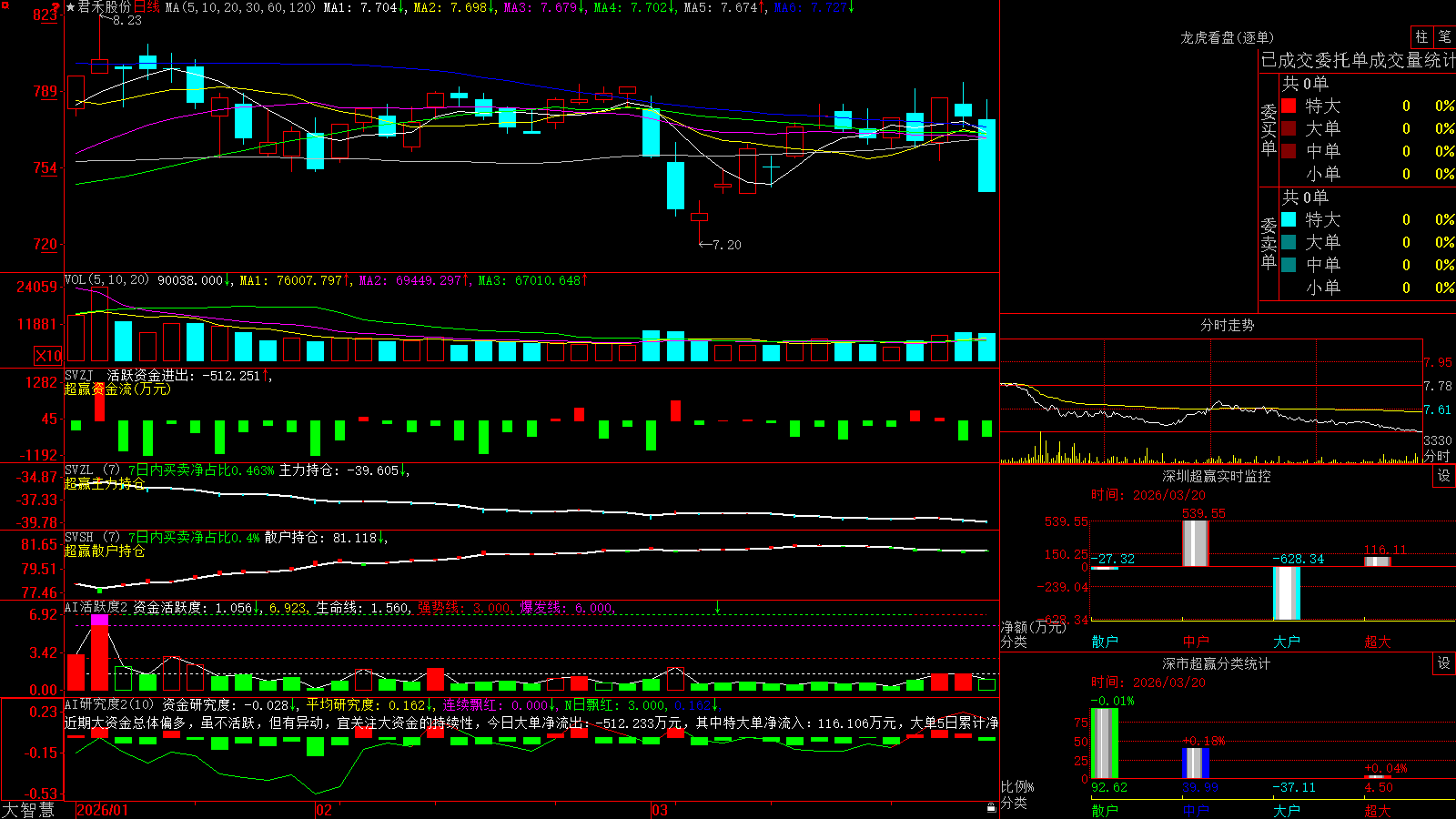
Task: Click the MA(5,10,20,30,60,120) parameter label
Action: [x=241, y=7]
